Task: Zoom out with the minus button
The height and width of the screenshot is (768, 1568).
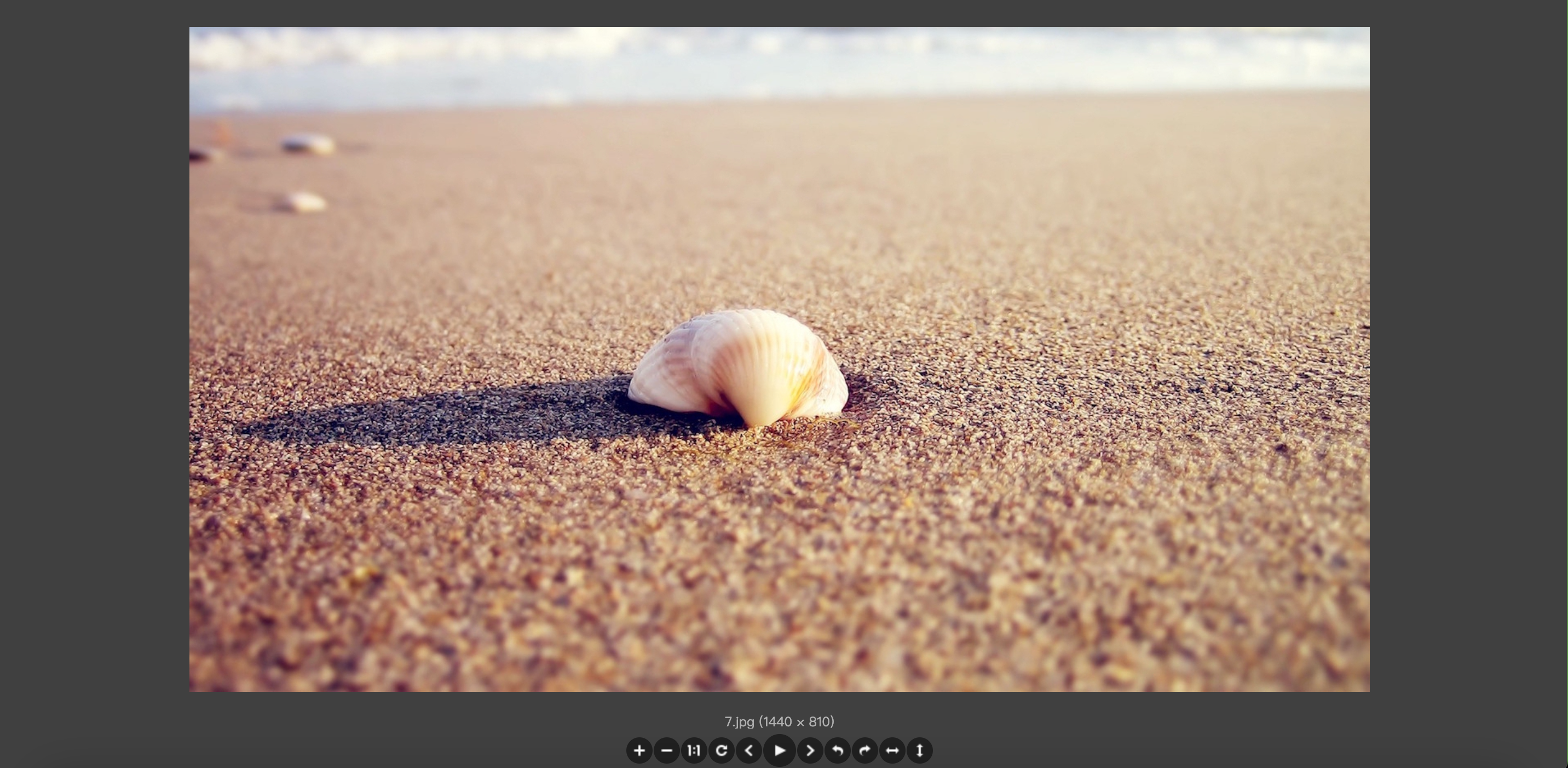Action: 666,750
